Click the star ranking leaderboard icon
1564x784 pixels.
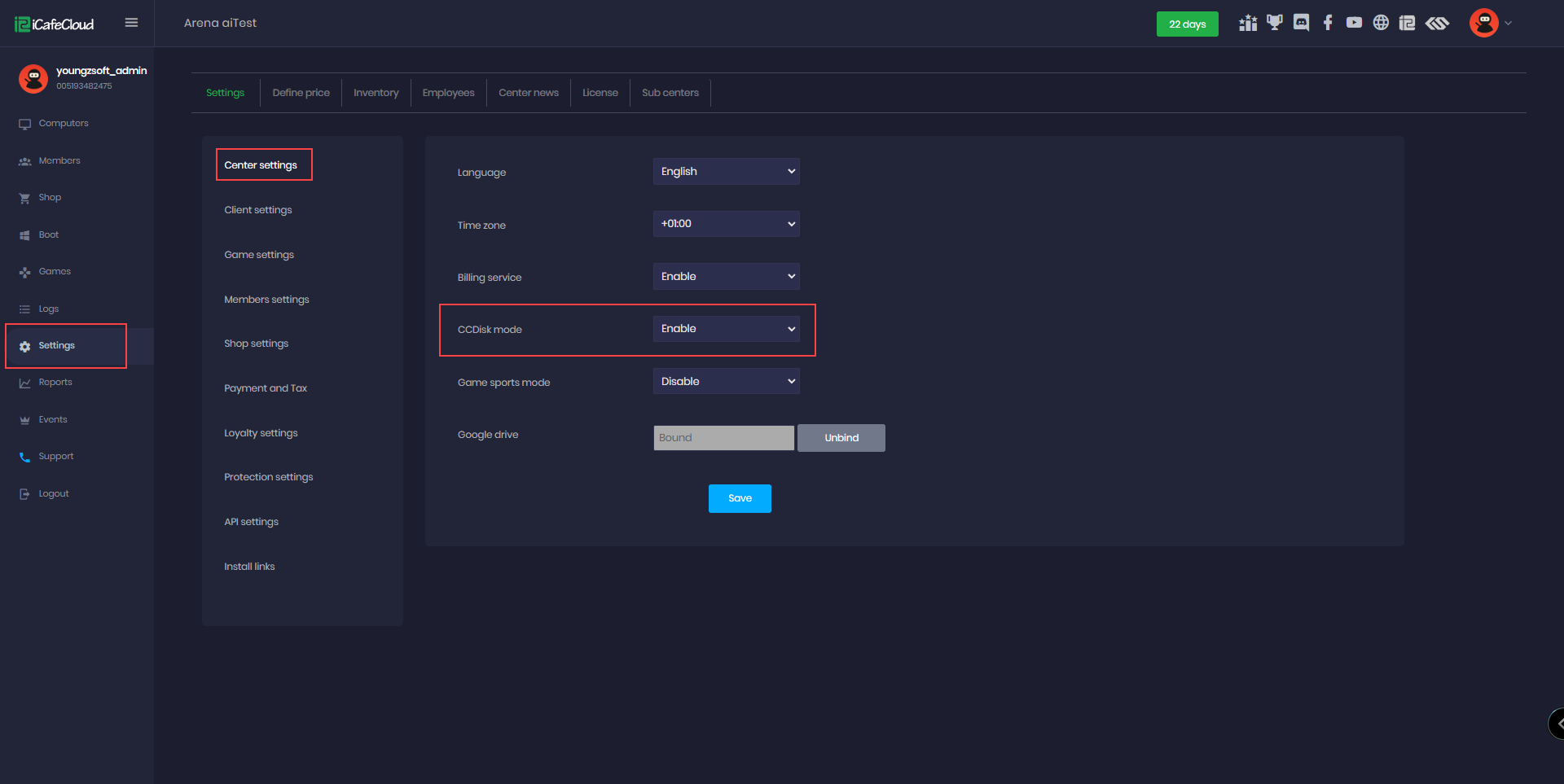coord(1248,23)
